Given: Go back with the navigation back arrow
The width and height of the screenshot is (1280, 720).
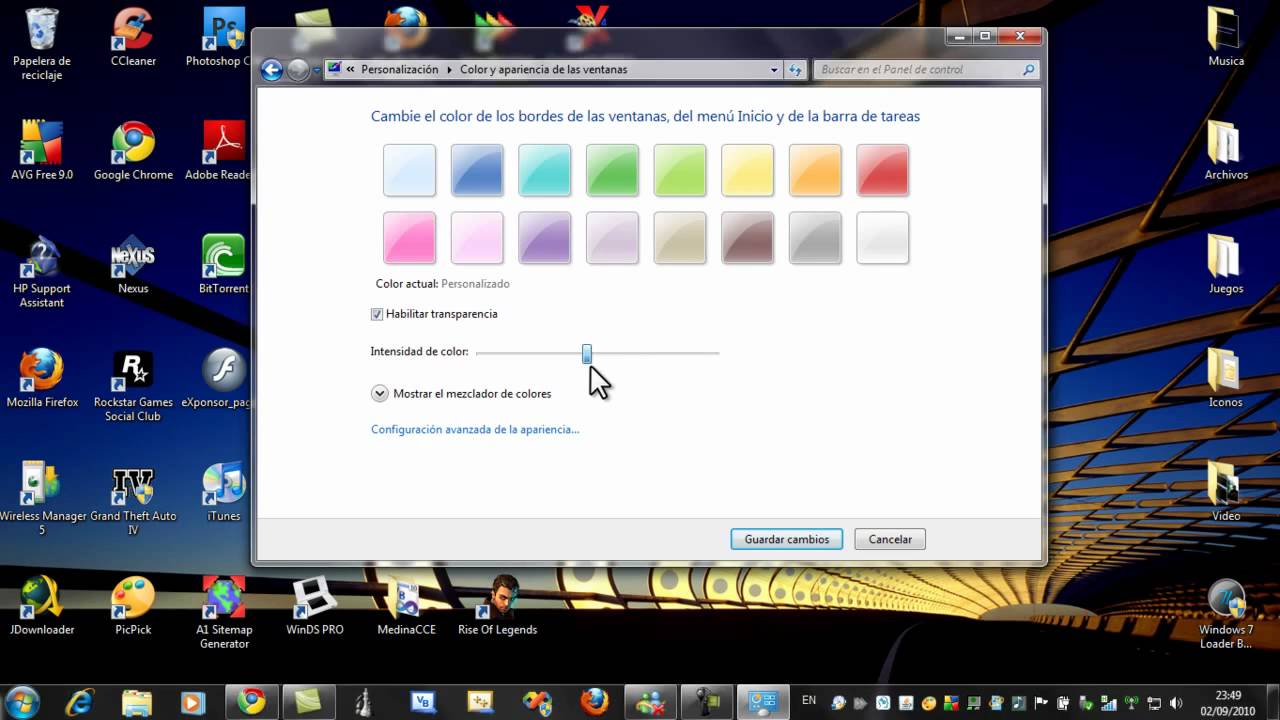Looking at the screenshot, I should (271, 70).
